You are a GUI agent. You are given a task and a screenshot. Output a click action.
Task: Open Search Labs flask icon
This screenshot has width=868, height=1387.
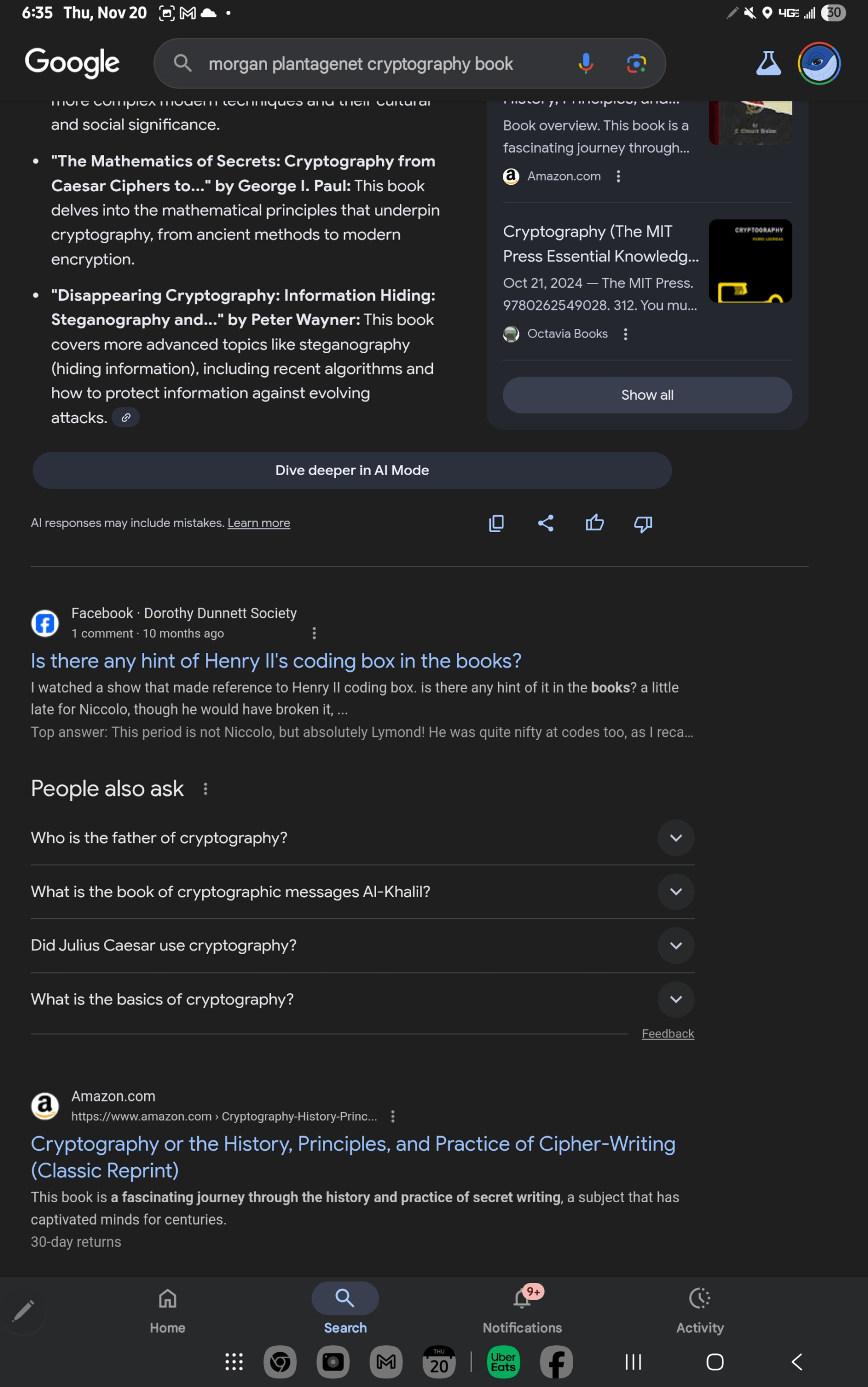tap(768, 63)
